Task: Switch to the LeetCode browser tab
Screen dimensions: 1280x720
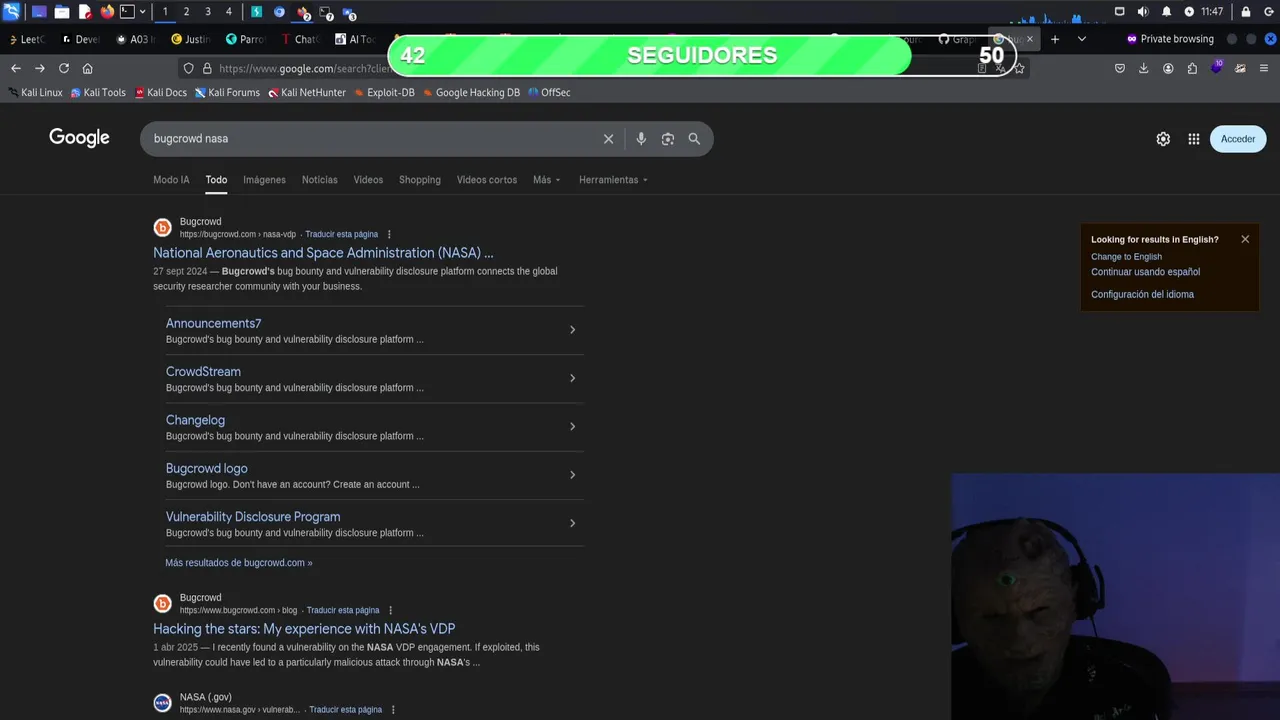Action: [27, 39]
